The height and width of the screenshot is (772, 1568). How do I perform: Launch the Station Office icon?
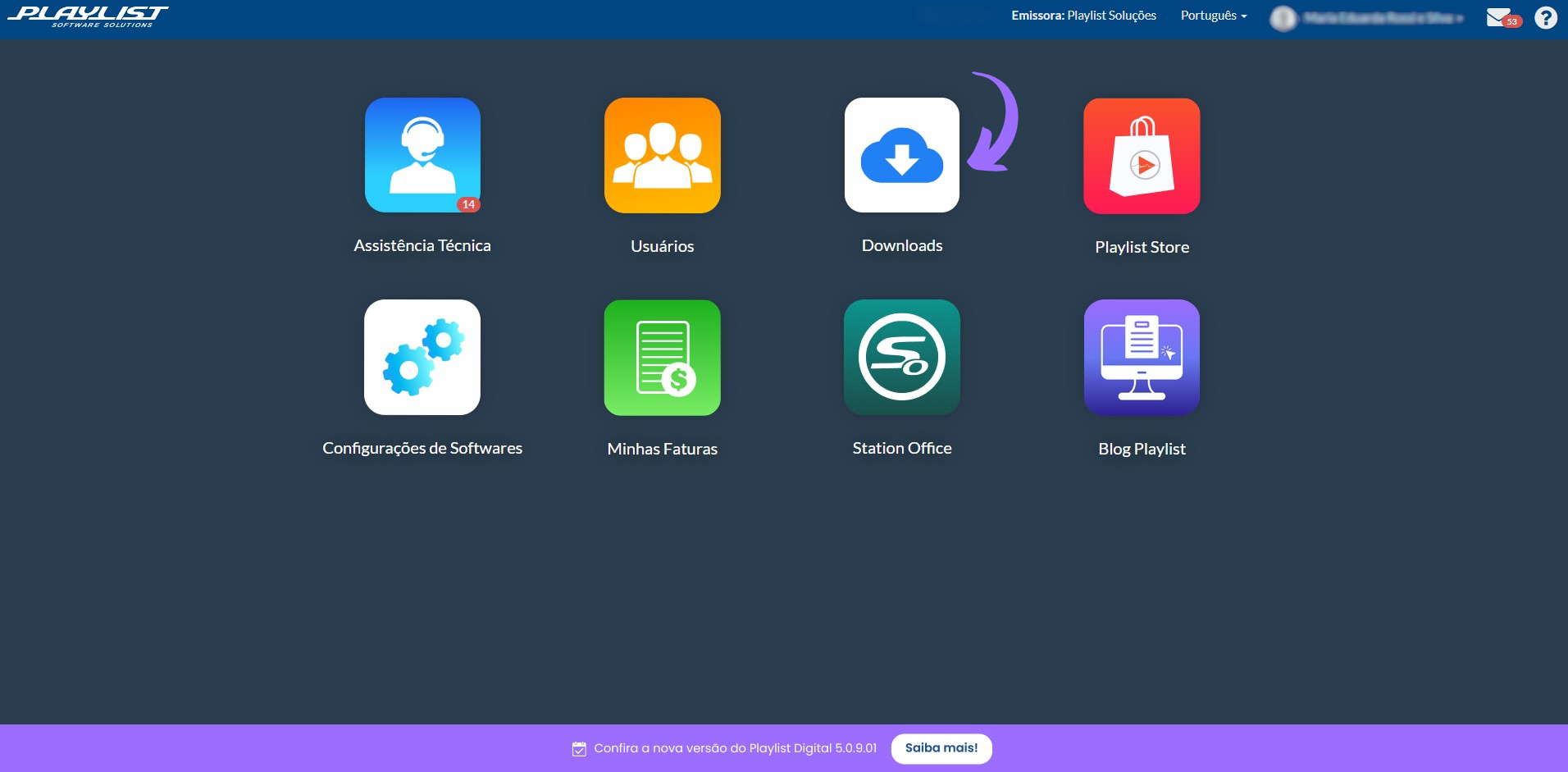click(901, 357)
